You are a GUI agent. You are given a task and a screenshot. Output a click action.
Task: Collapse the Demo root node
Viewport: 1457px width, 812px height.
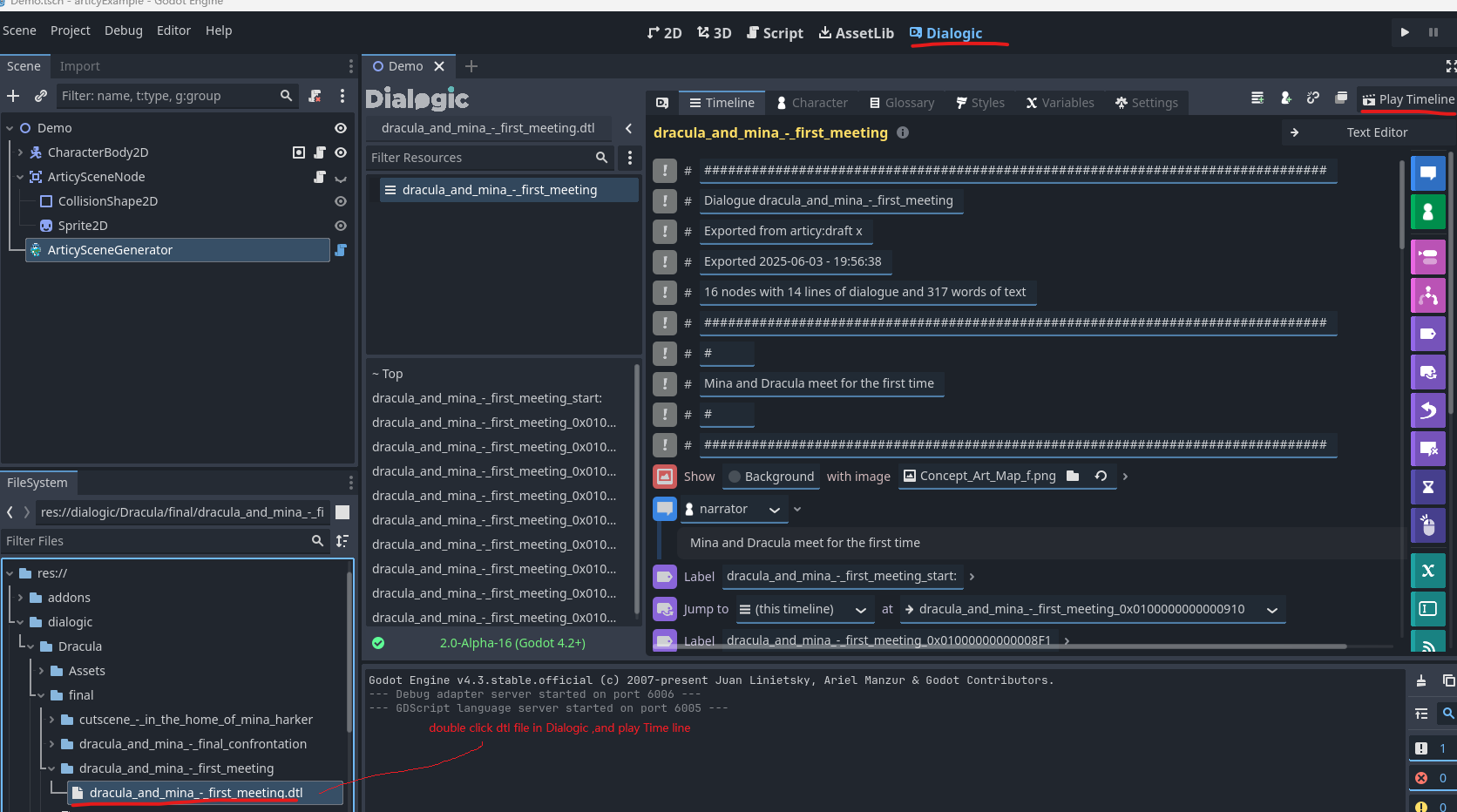10,128
